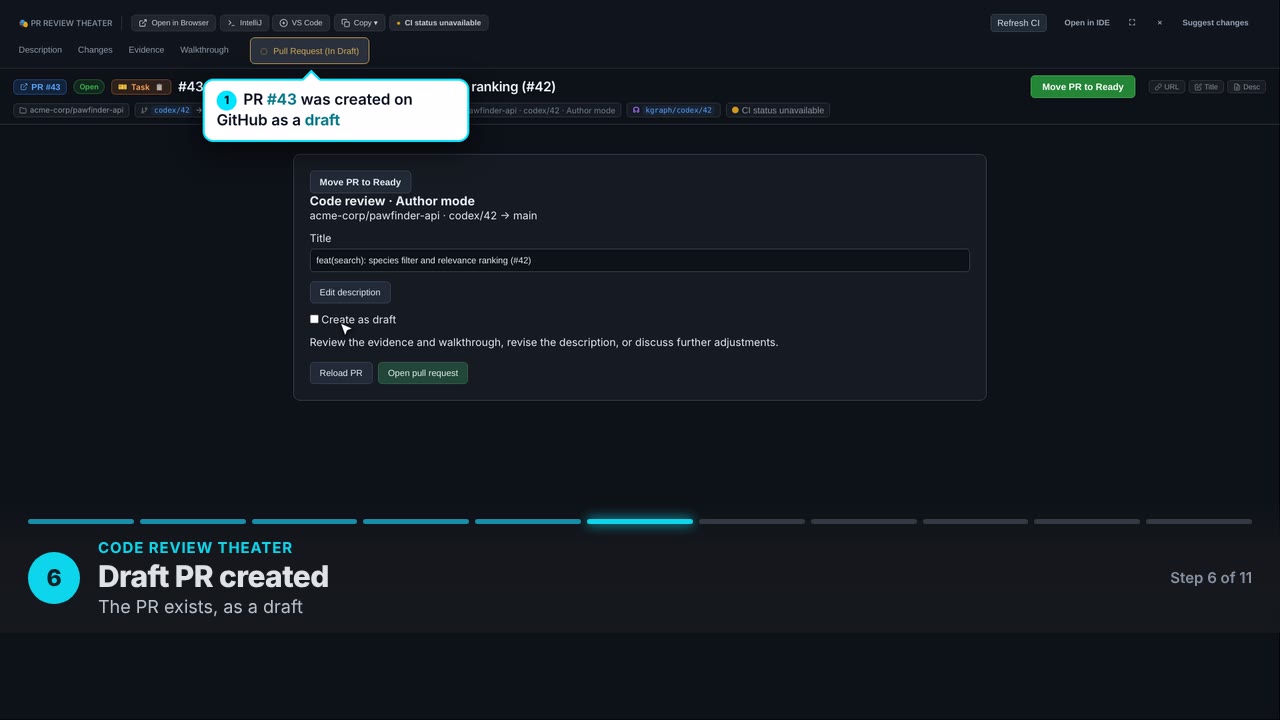Click the "Step 6 of 11" text
Viewport: 1280px width, 720px height.
click(x=1210, y=578)
